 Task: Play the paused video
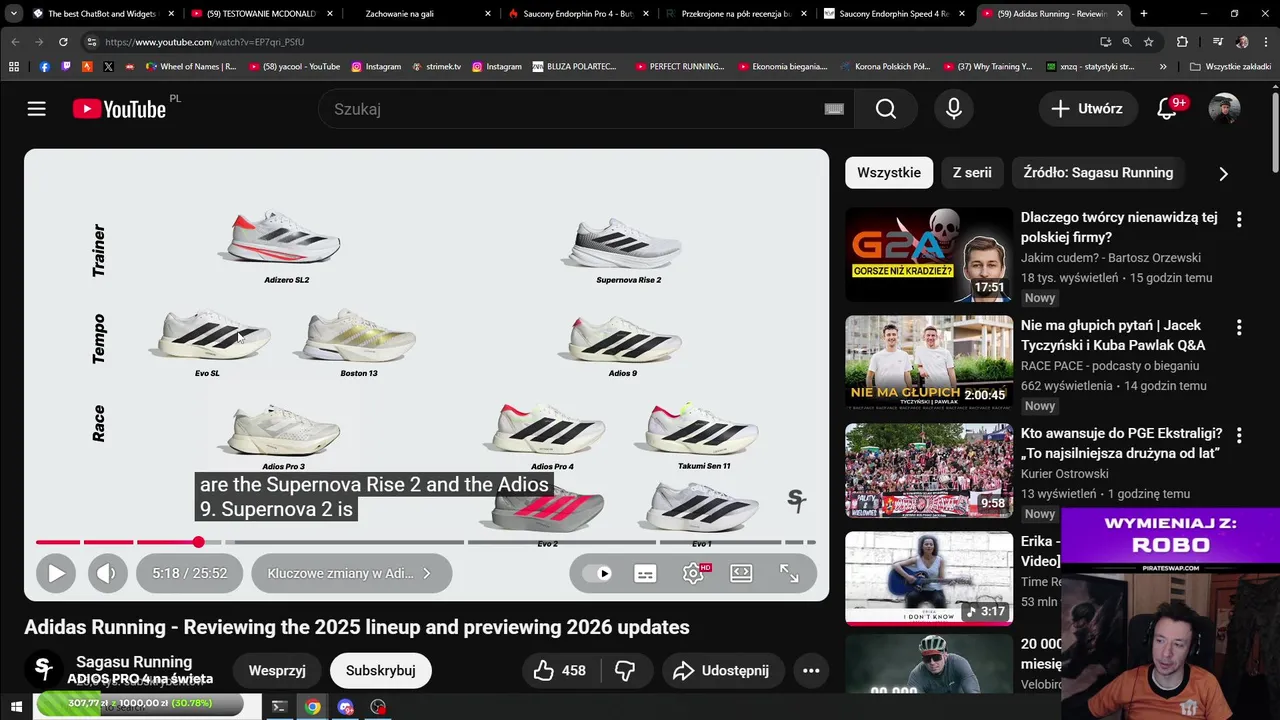(x=56, y=573)
